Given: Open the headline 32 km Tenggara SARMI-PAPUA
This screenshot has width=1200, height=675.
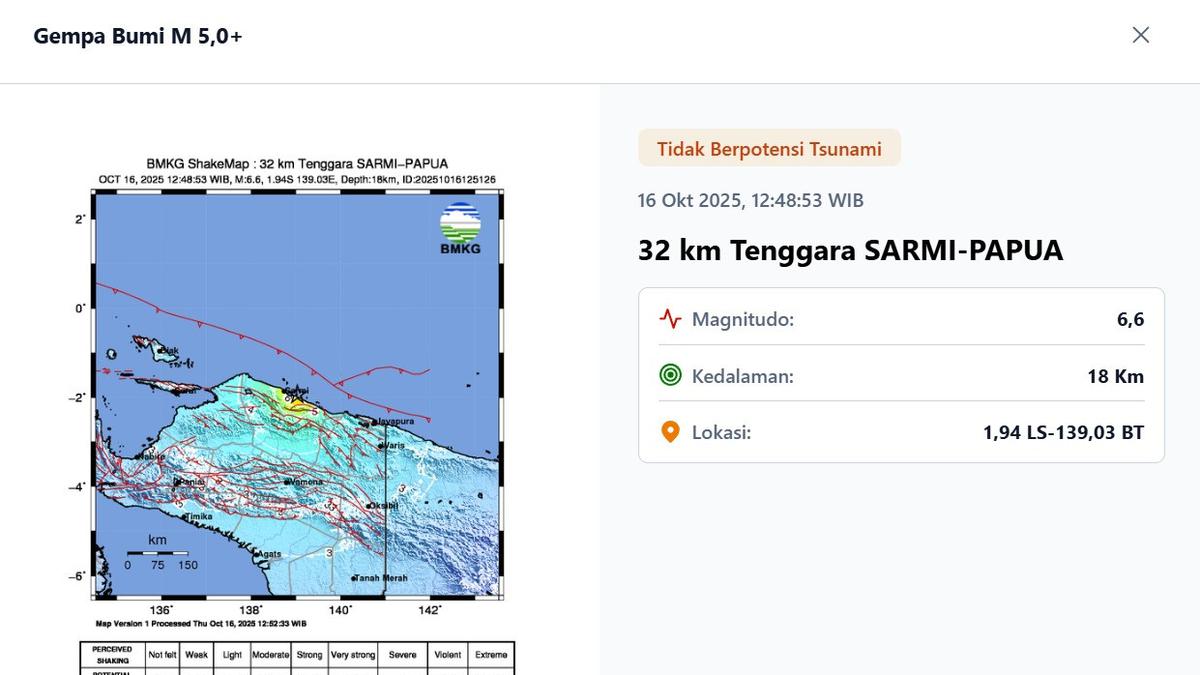Looking at the screenshot, I should click(851, 250).
